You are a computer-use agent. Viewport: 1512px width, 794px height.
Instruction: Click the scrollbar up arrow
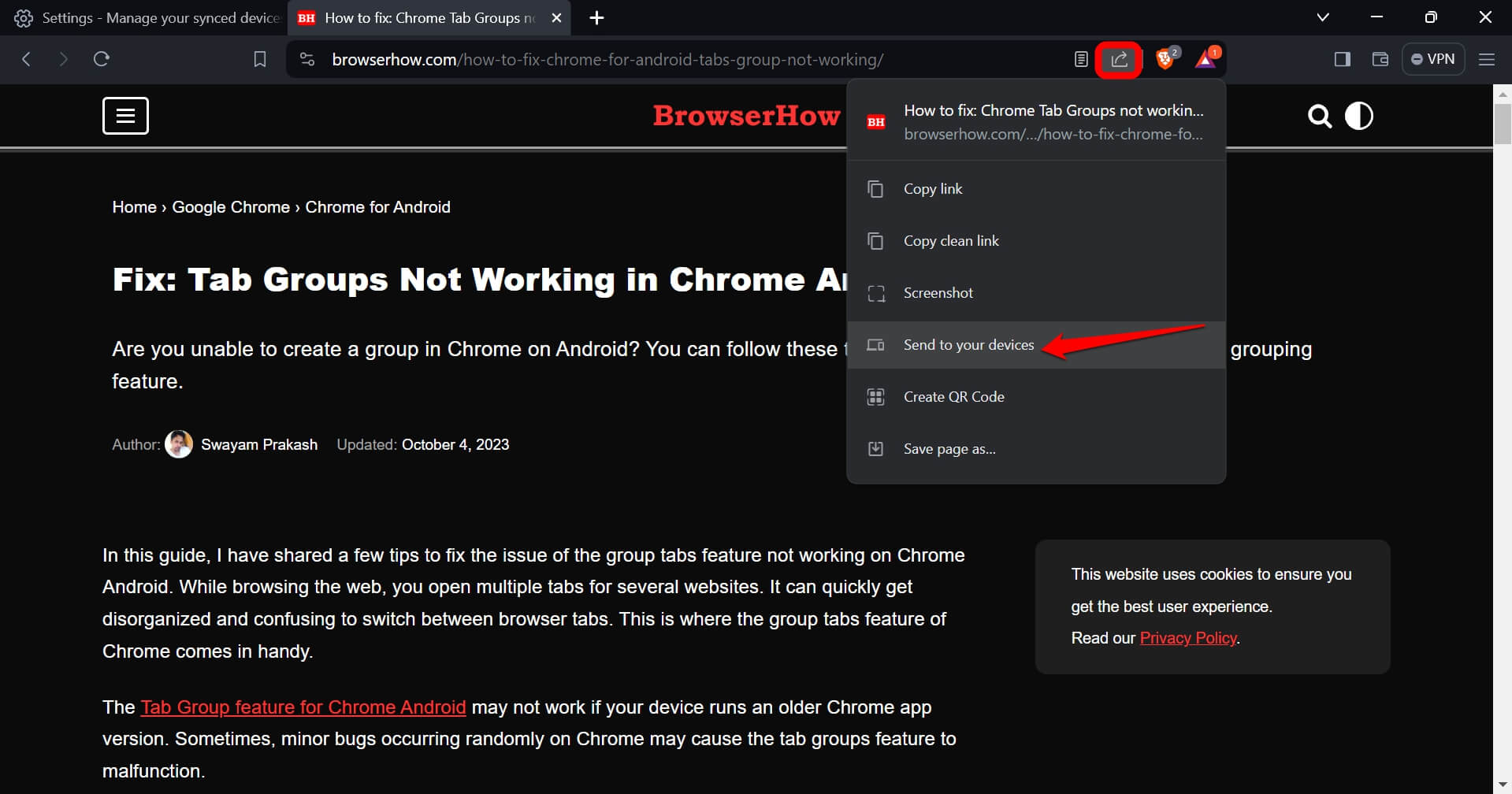coord(1503,94)
